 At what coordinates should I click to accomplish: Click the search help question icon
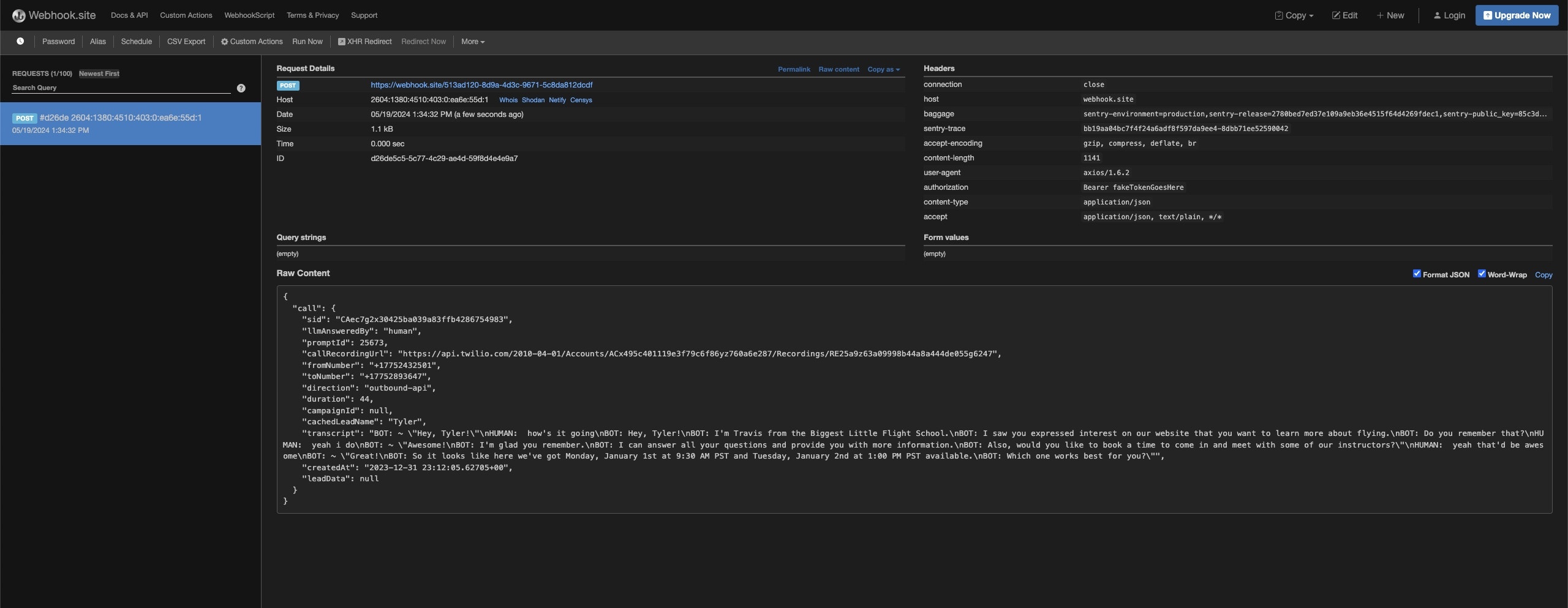point(241,88)
